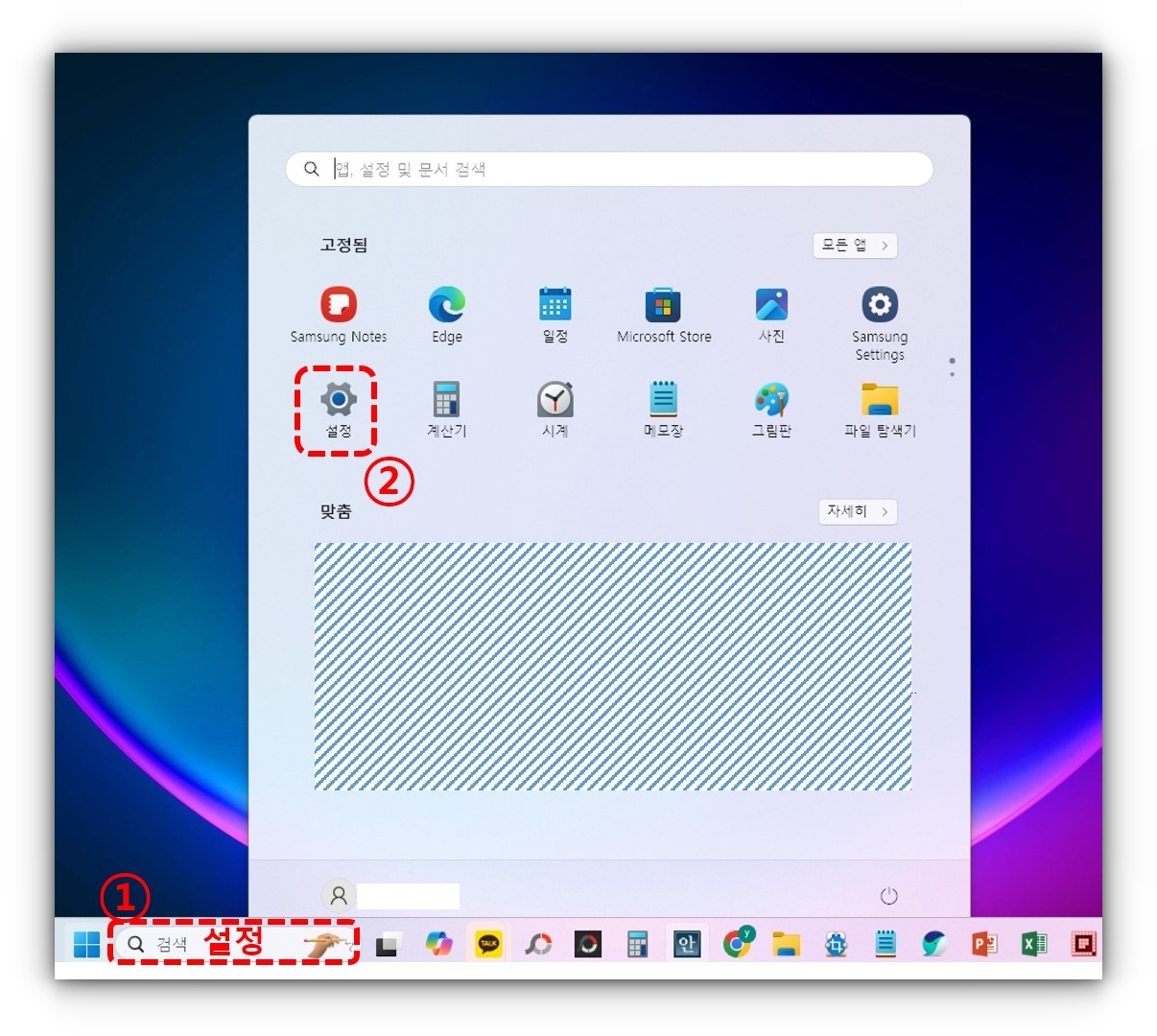Screen dimensions: 1157x1036
Task: Click the taskbar search box
Action: 236,944
